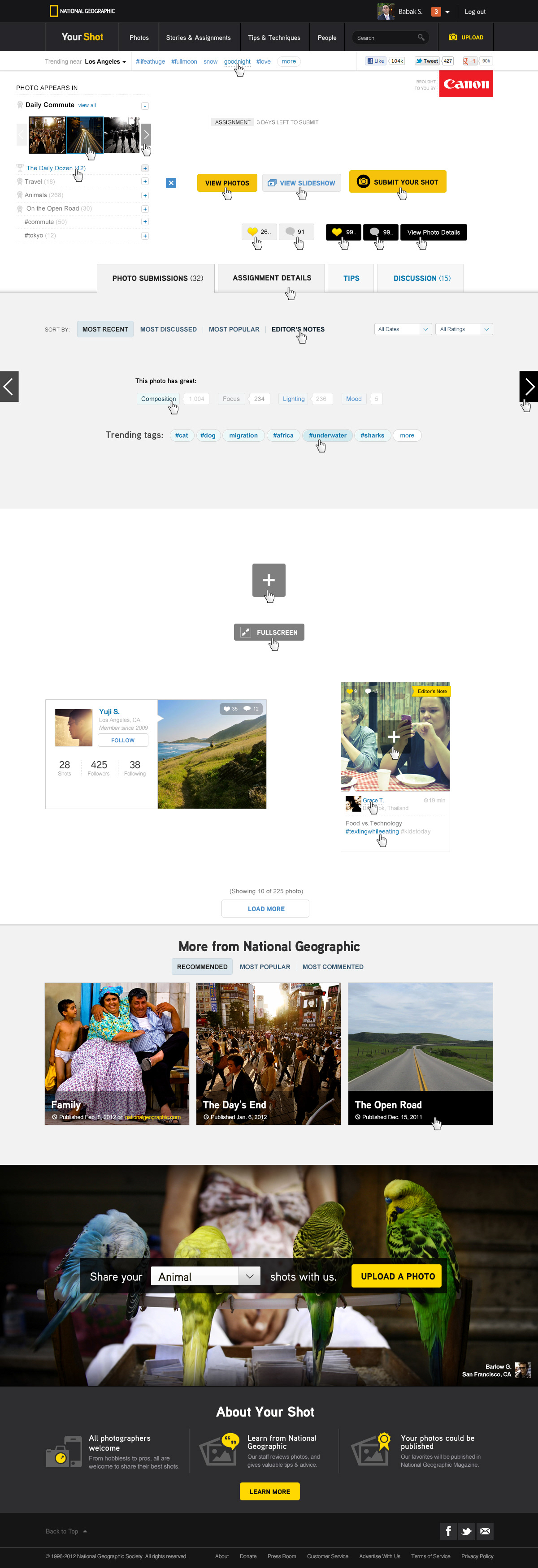Viewport: 538px width, 1568px height.
Task: Open The Open Road story thumbnail
Action: point(421,1053)
